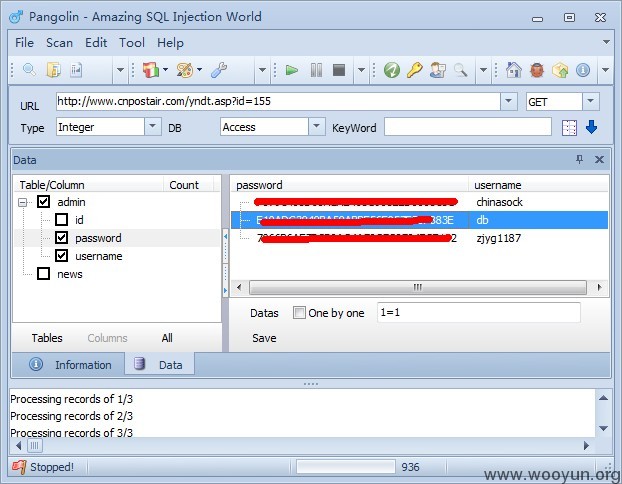
Task: Click the URL input field
Action: pos(278,101)
